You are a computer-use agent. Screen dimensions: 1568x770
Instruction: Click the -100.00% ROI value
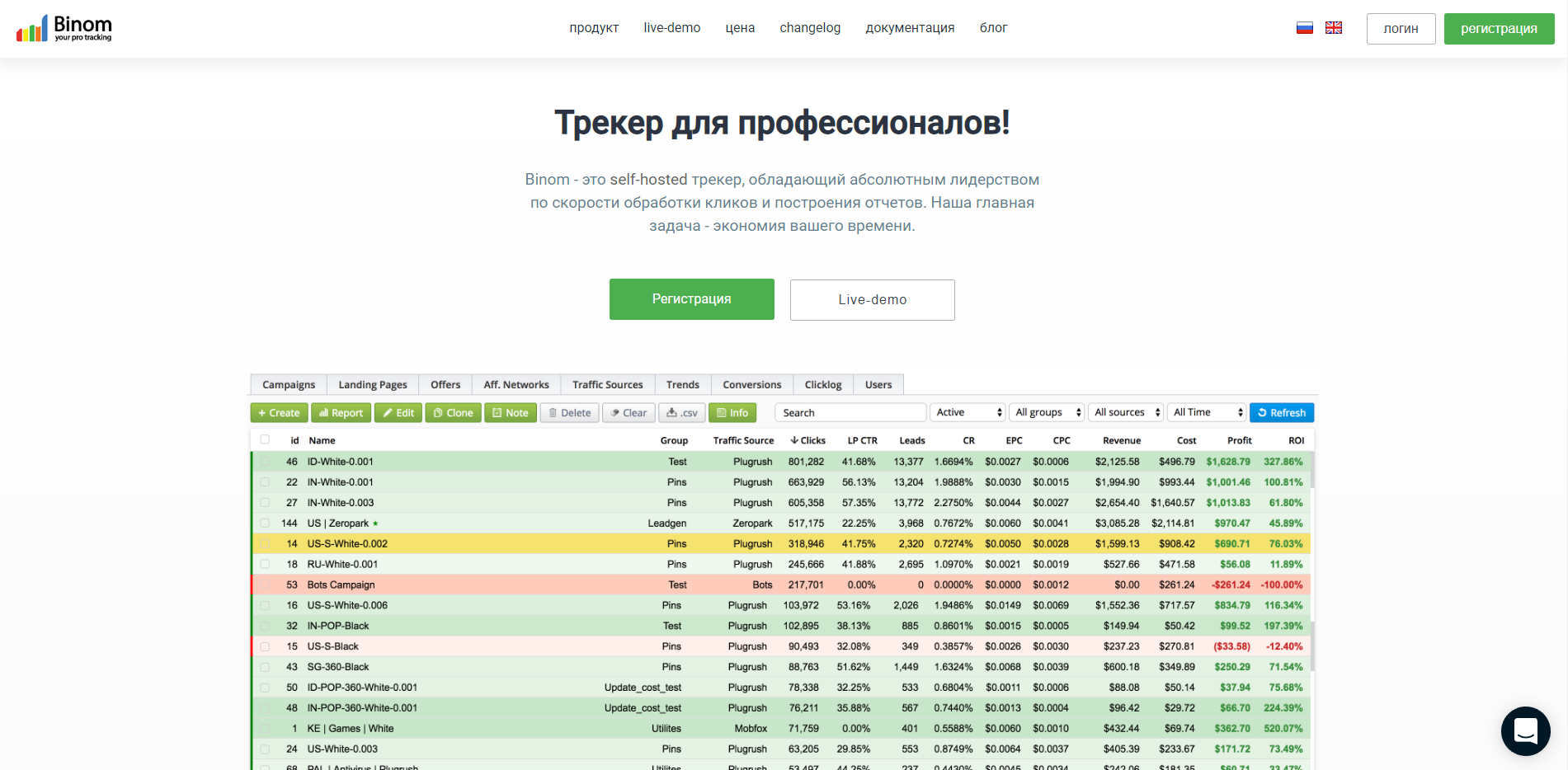click(1282, 585)
